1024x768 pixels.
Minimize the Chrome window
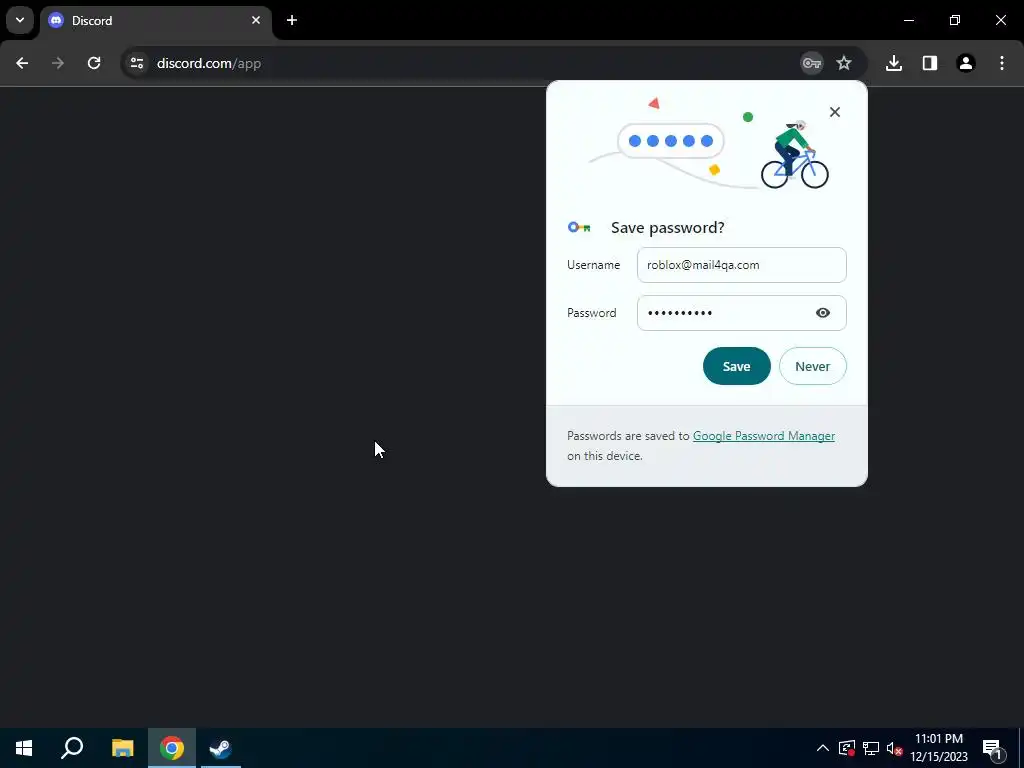point(908,20)
